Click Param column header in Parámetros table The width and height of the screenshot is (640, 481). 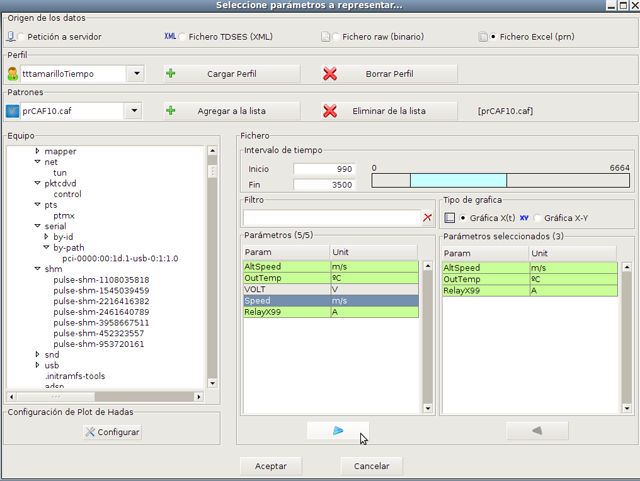(286, 252)
